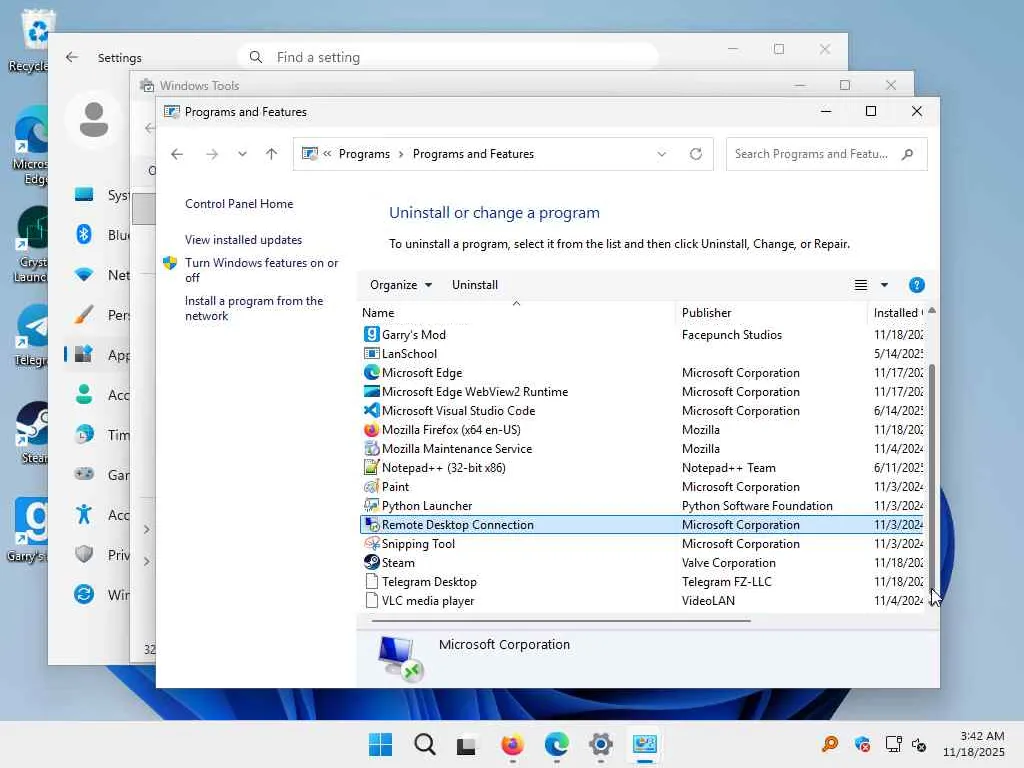Select the Python Software Foundation publisher cell

click(757, 505)
